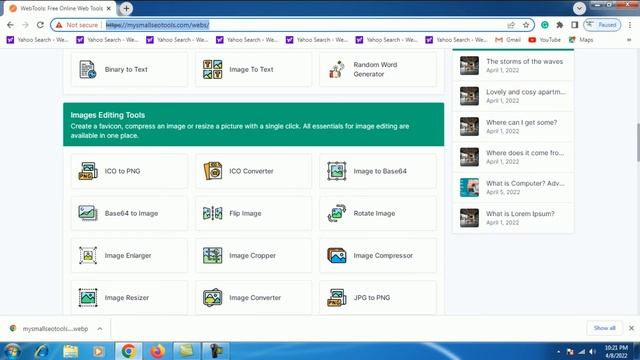Click the ICO Converter icon
Image resolution: width=640 pixels, height=360 pixels.
[x=213, y=171]
